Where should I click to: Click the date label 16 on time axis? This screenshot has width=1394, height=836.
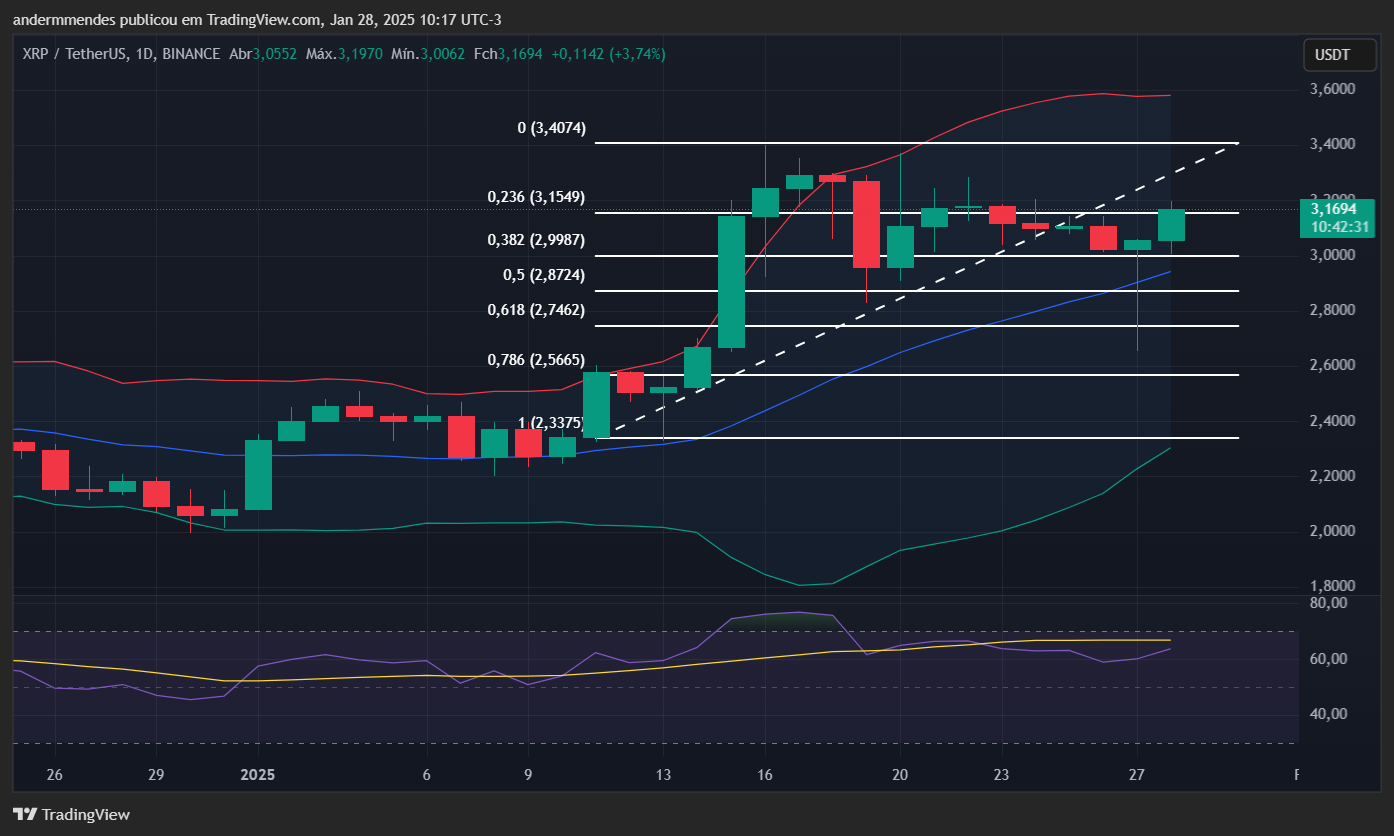tap(765, 775)
